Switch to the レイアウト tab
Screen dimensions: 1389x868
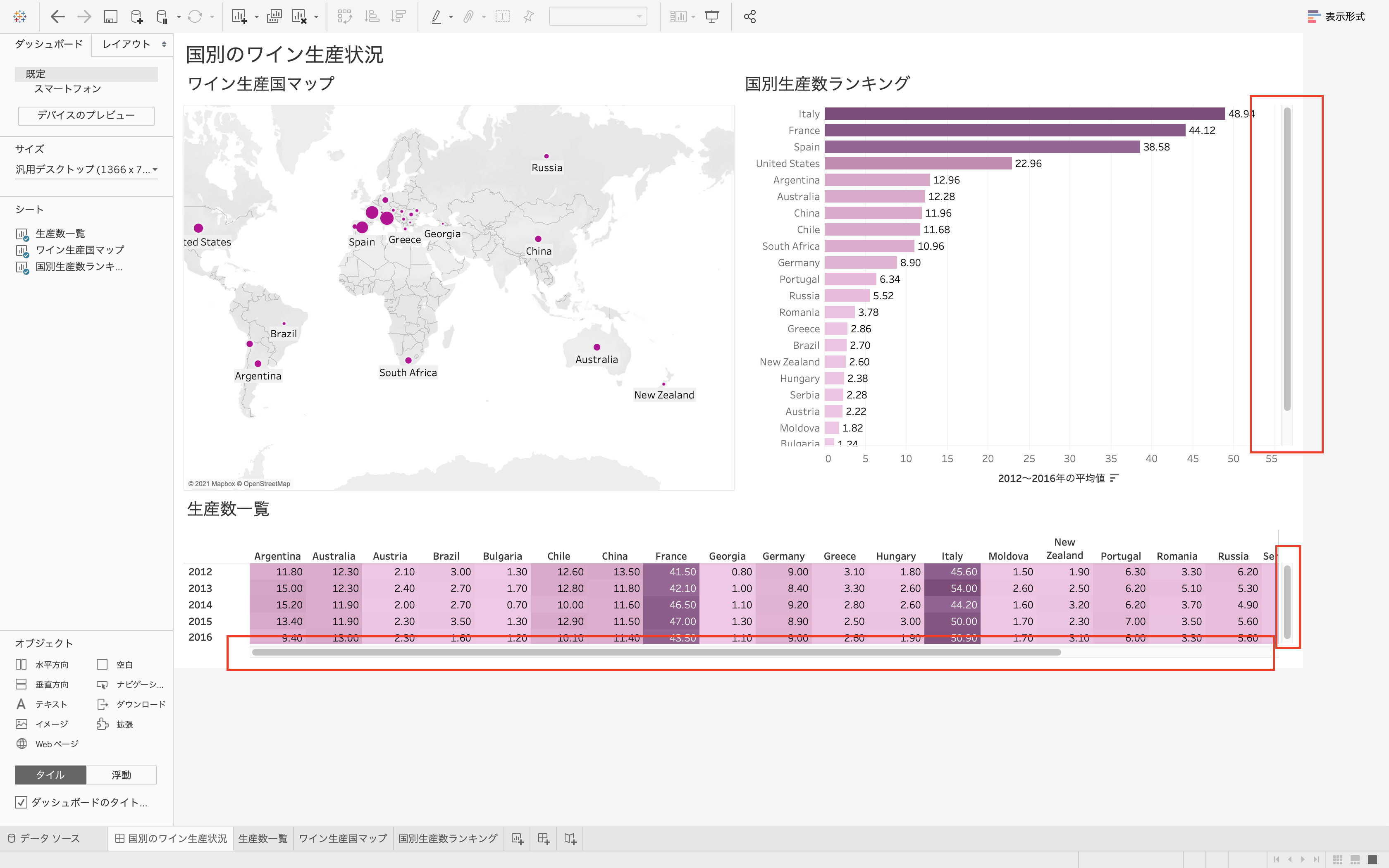(x=125, y=44)
